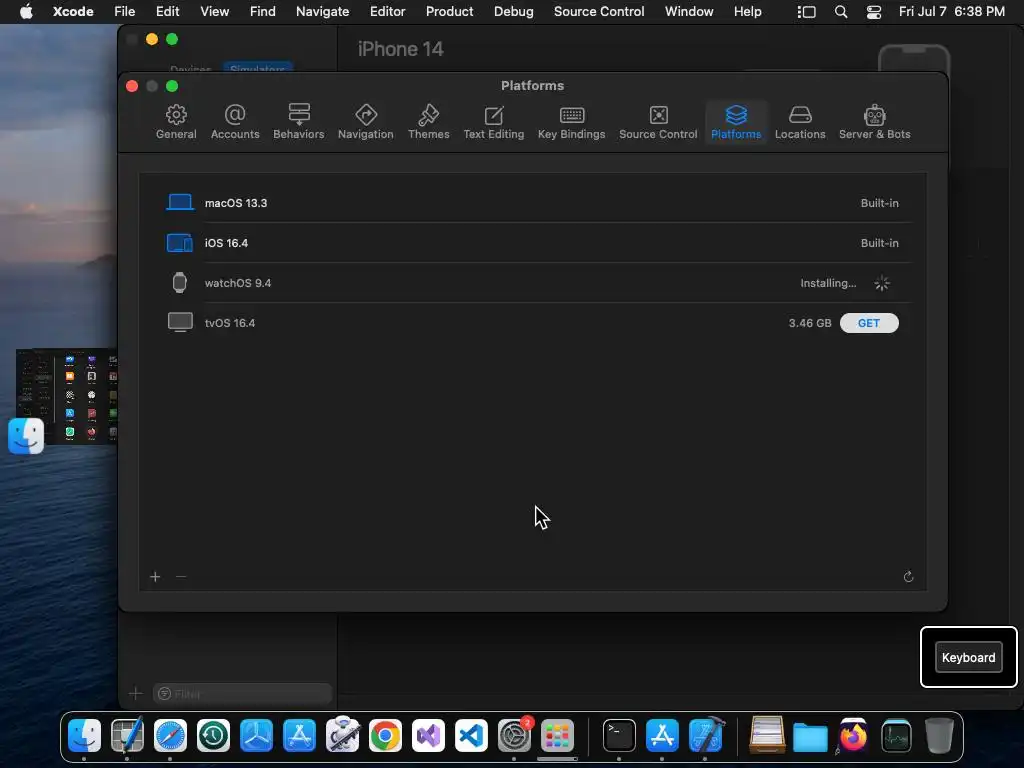This screenshot has width=1024, height=768.
Task: Click the Filter field in Devices window
Action: point(242,694)
